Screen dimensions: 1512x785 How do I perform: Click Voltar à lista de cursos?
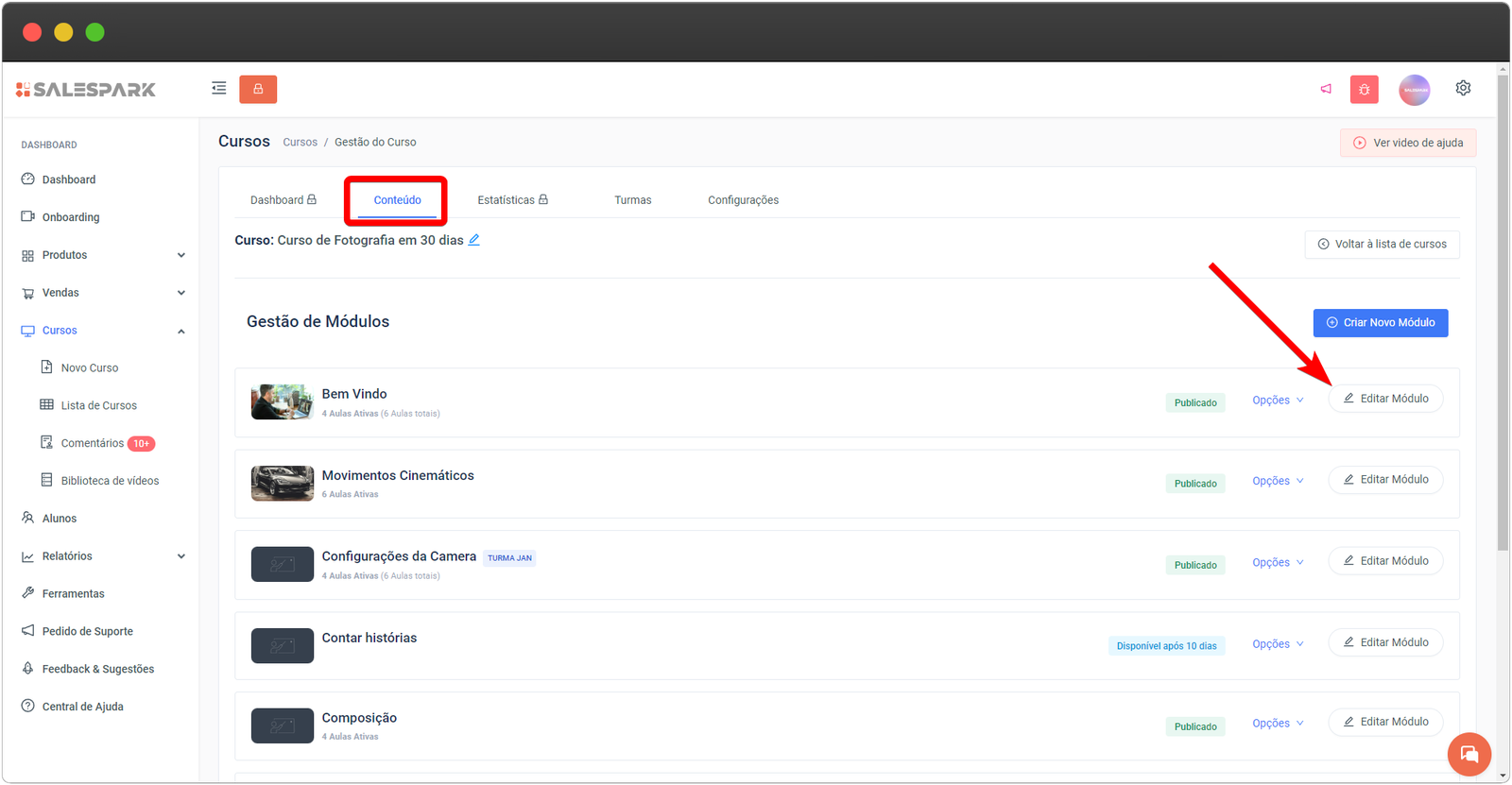click(1382, 245)
